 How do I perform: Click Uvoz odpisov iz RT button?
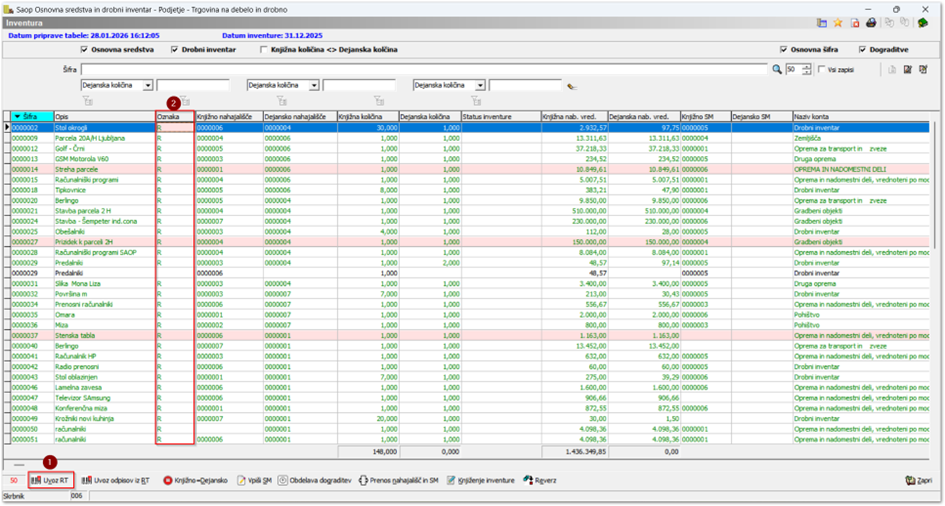point(116,481)
